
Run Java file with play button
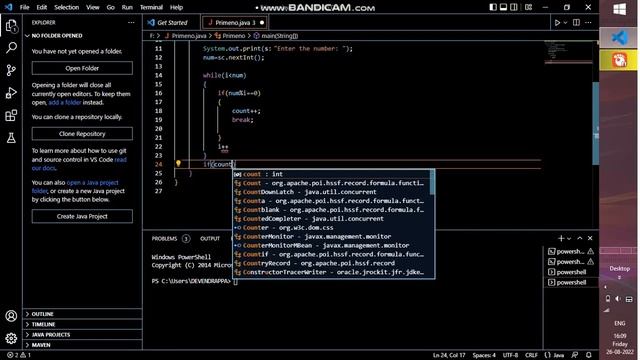[x=557, y=23]
